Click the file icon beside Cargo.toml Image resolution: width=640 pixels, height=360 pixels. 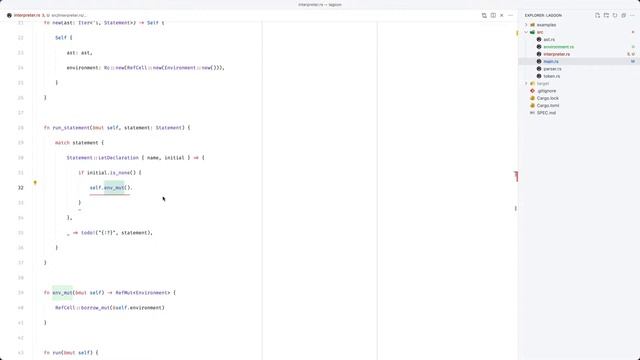point(532,106)
